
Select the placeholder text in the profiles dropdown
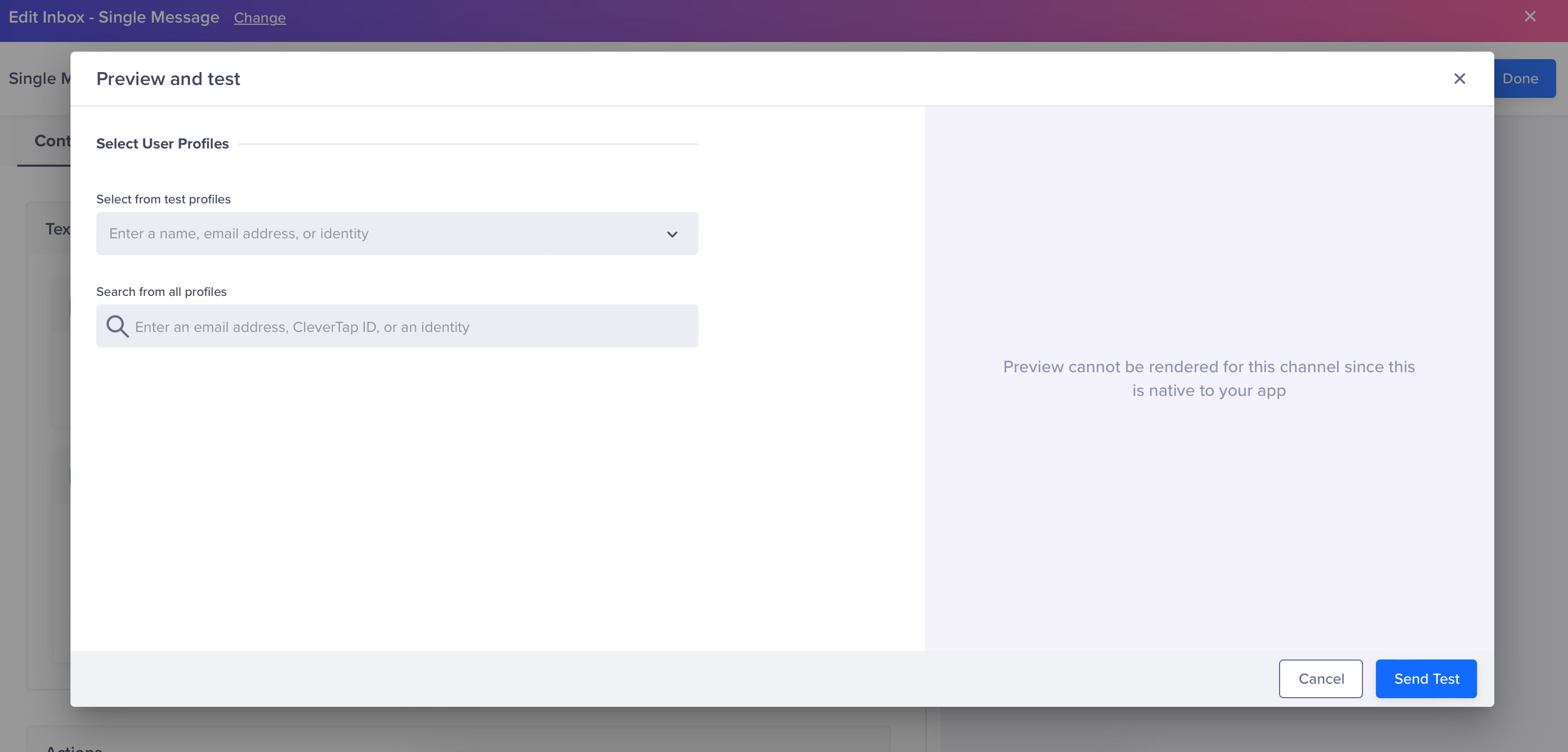238,233
